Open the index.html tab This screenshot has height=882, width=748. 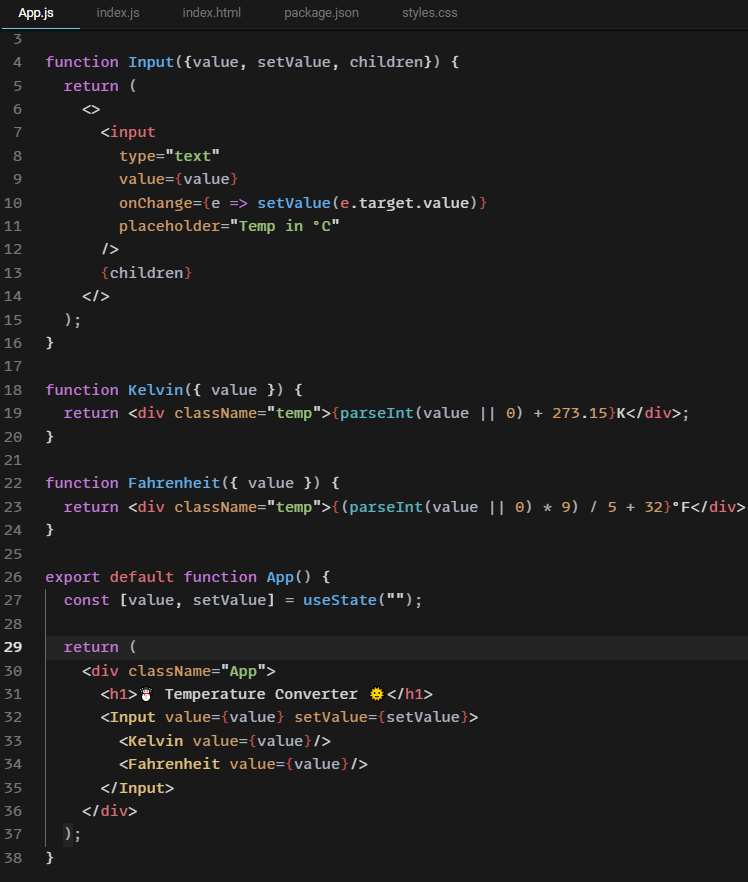click(211, 13)
